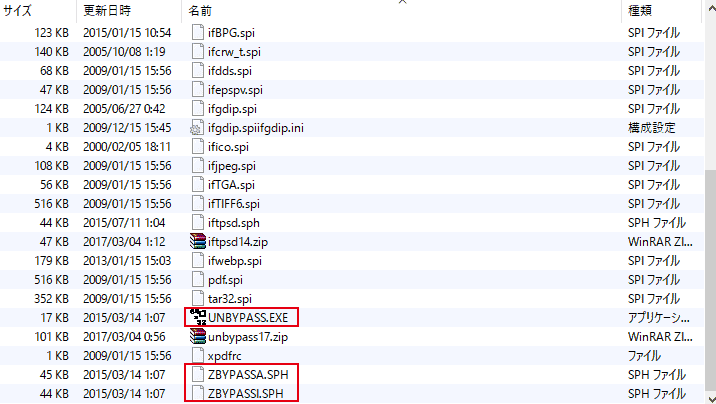Click the ZBYPASSA.SPH file icon
The height and width of the screenshot is (404, 716).
pyautogui.click(x=198, y=375)
